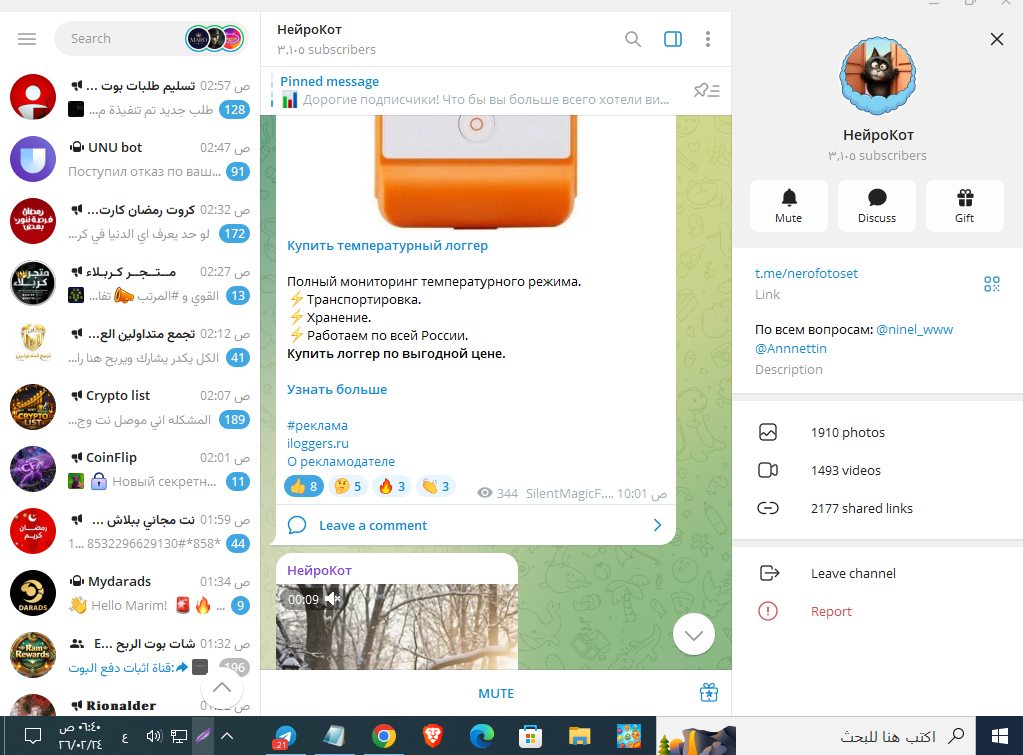Open كروت رمضان كارت chat
Image resolution: width=1023 pixels, height=755 pixels.
point(130,221)
